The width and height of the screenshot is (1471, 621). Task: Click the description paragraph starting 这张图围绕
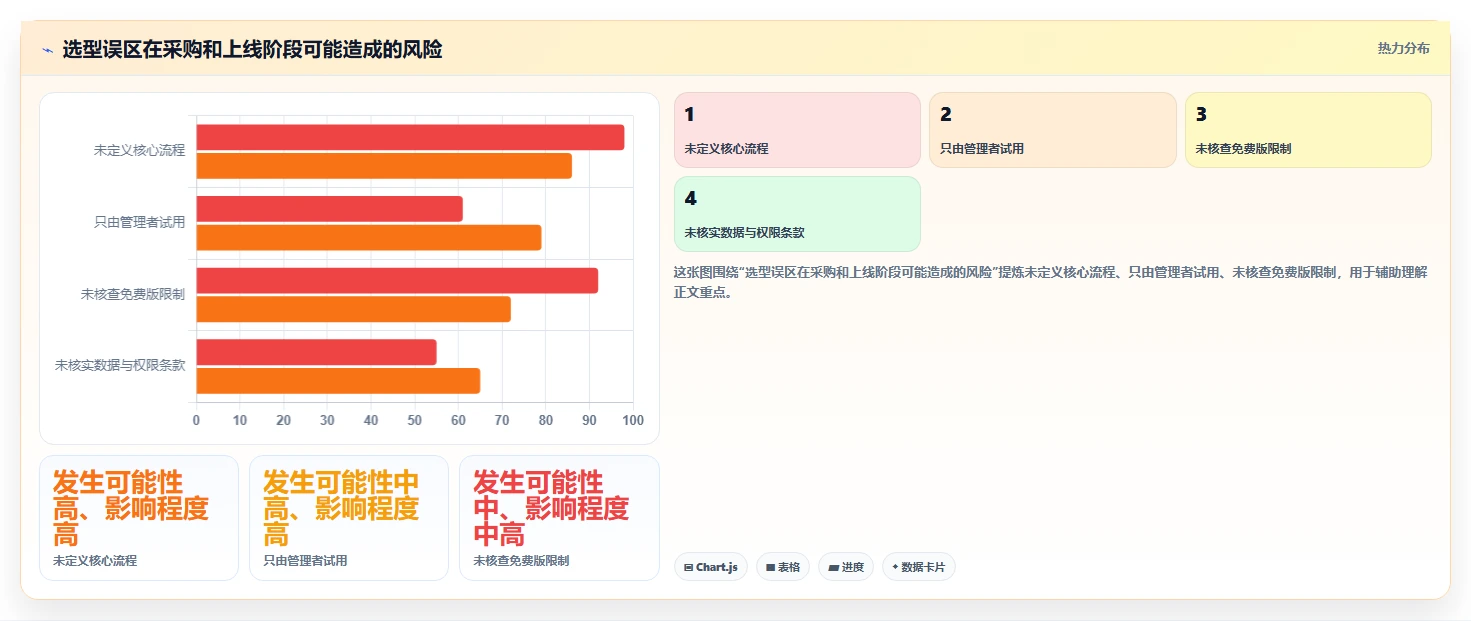coord(1052,283)
